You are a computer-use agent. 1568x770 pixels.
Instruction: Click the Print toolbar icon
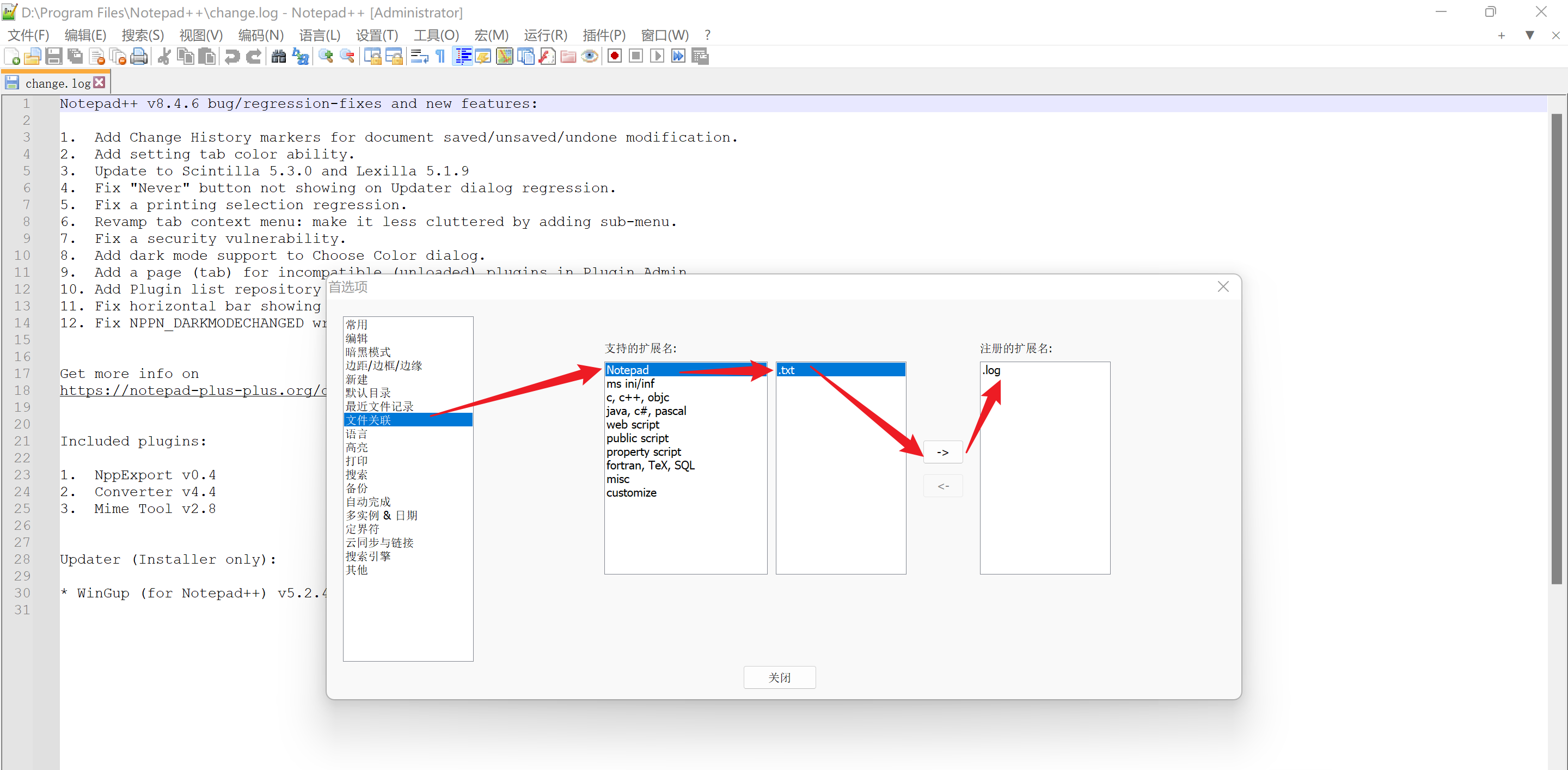click(x=139, y=57)
